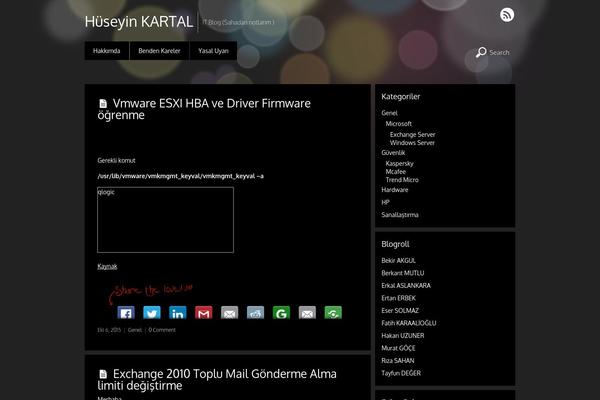Click the vmkmgmt_keyval command text
Screen dimensions: 600x400
(181, 176)
